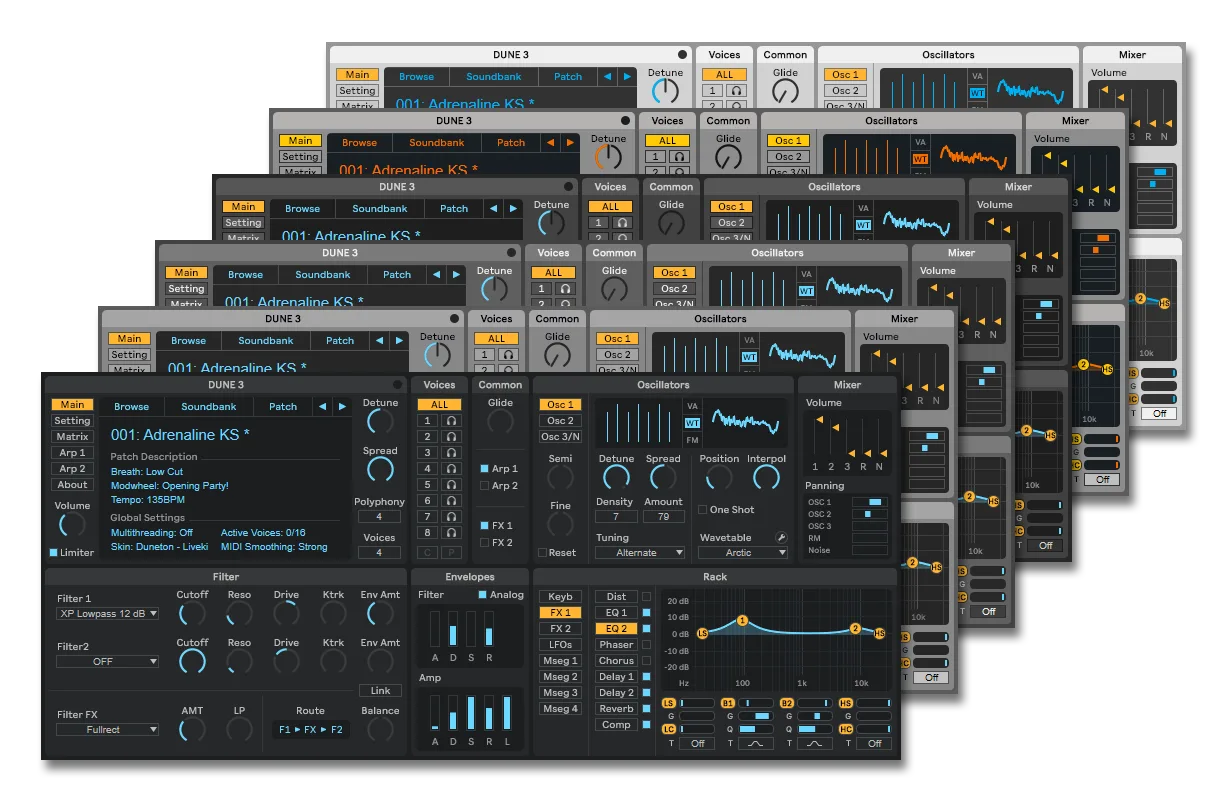Toggle the B2 band badge below EQ graph

coord(787,704)
